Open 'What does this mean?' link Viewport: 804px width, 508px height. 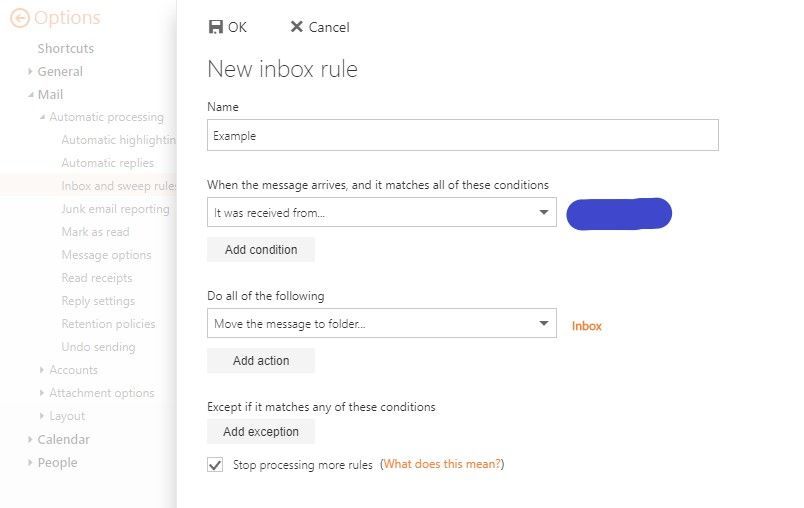(x=442, y=464)
